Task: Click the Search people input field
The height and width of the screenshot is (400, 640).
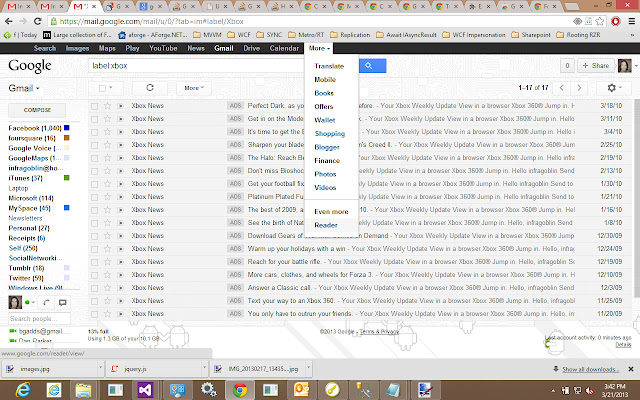Action: coord(39,318)
